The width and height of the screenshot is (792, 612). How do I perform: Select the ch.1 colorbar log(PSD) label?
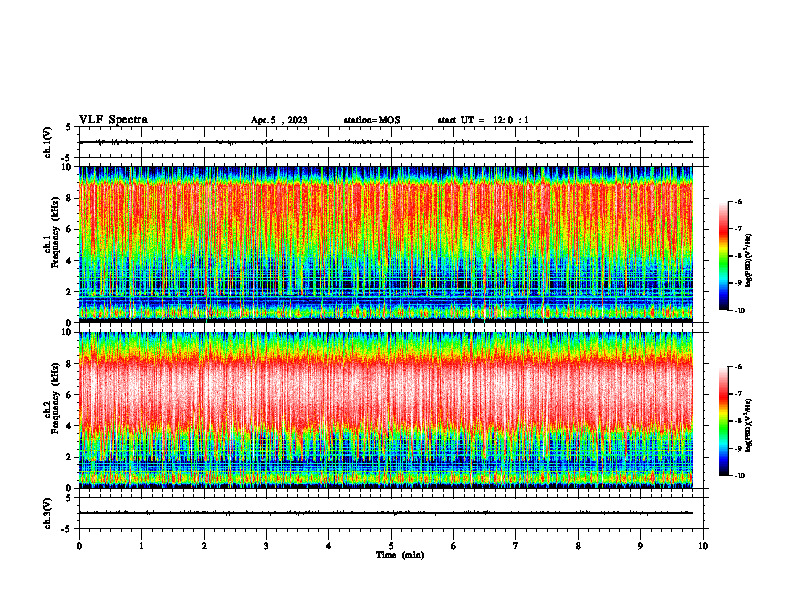coord(749,261)
